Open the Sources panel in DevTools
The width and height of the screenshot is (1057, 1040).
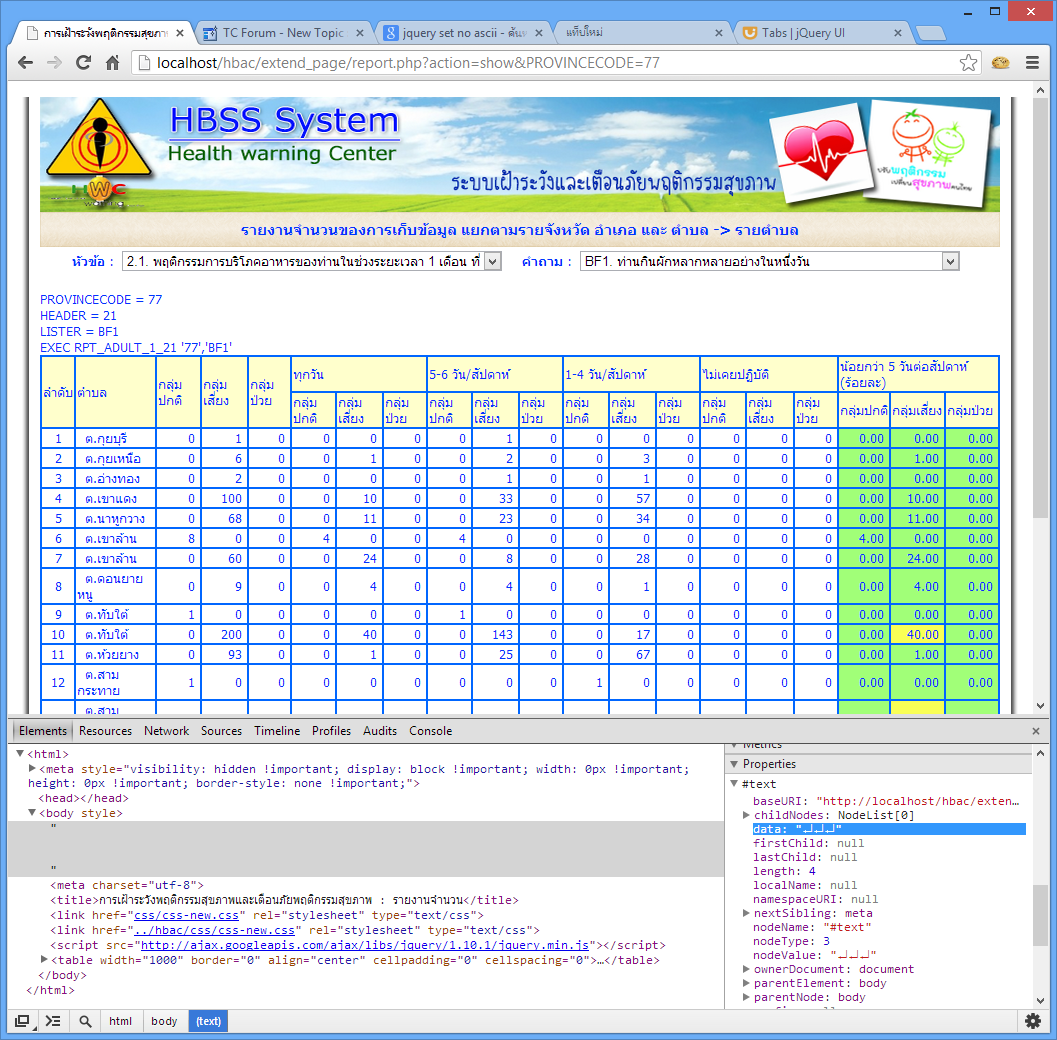coord(221,731)
